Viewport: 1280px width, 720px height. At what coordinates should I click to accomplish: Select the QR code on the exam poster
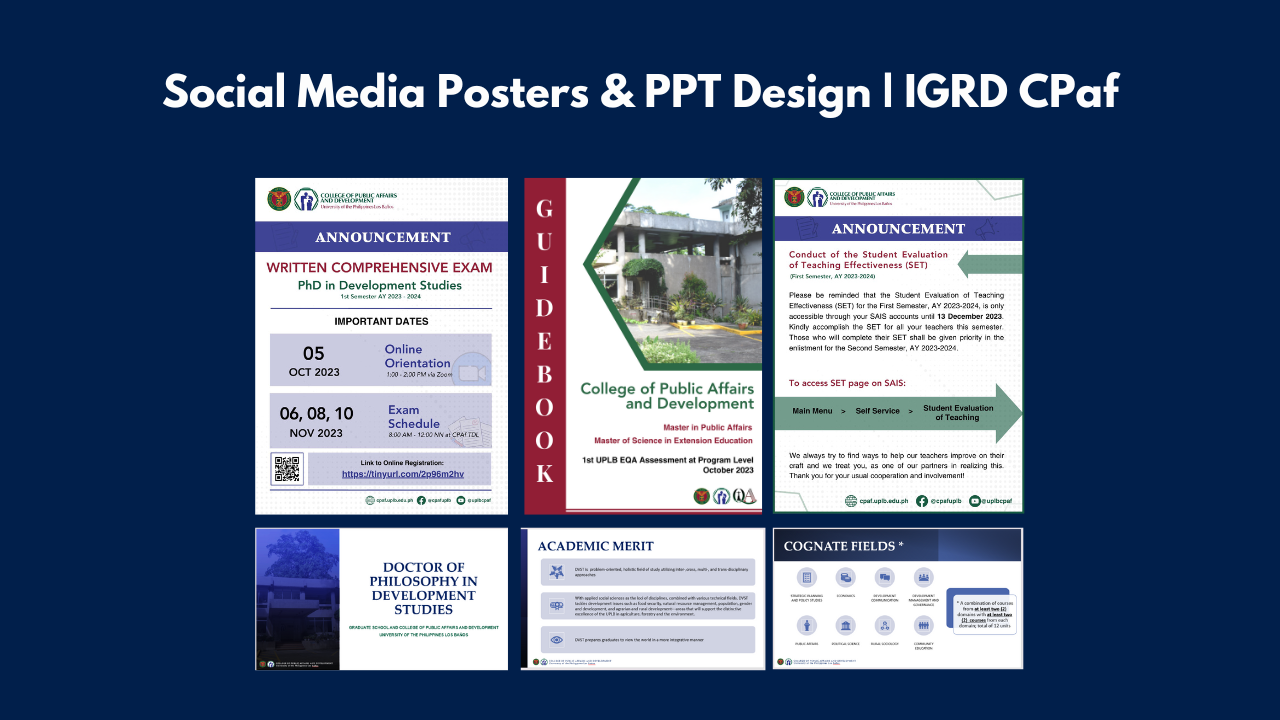coord(288,469)
